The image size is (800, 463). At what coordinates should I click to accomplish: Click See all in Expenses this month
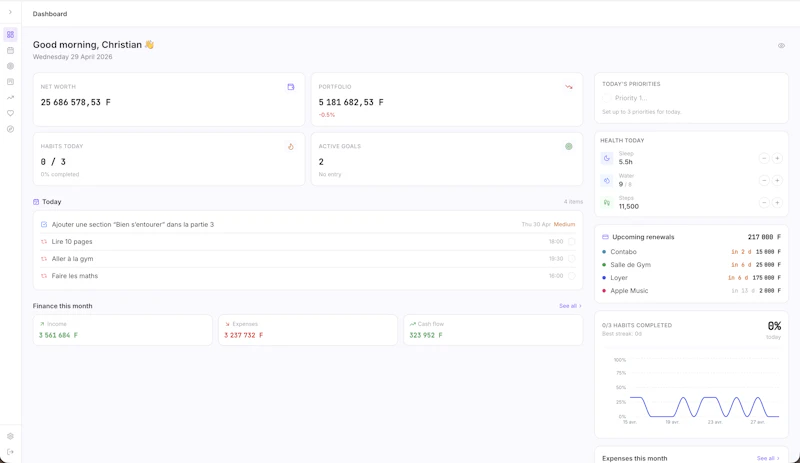coord(768,458)
